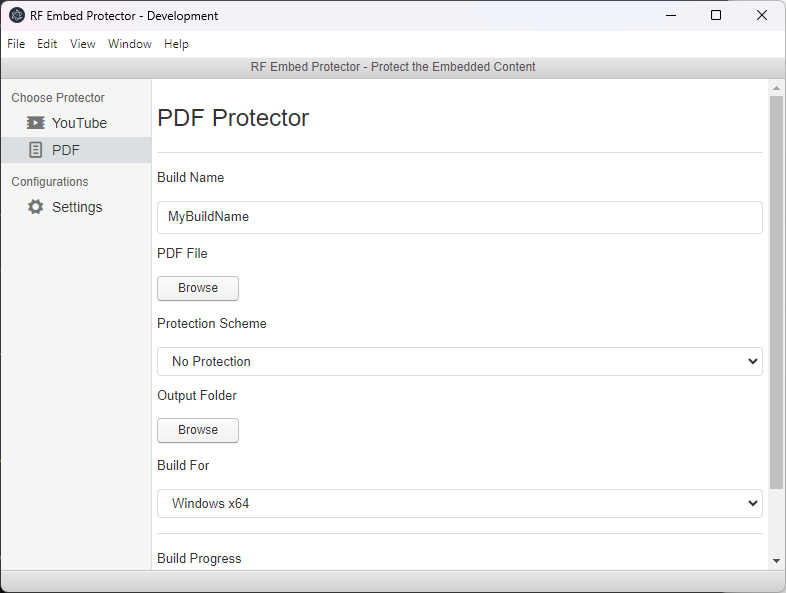Open the Protection Scheme dropdown
The image size is (786, 593).
(x=460, y=361)
